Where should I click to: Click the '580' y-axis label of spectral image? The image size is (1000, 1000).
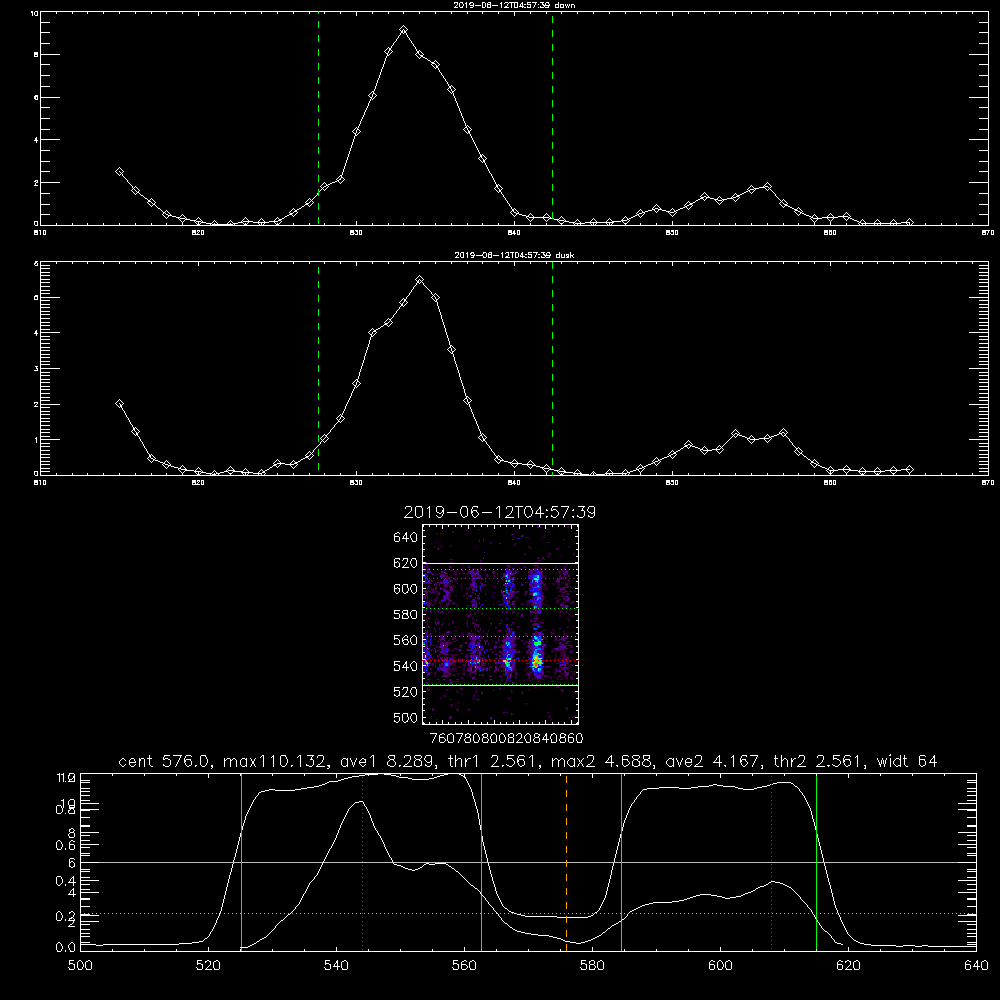click(x=405, y=615)
